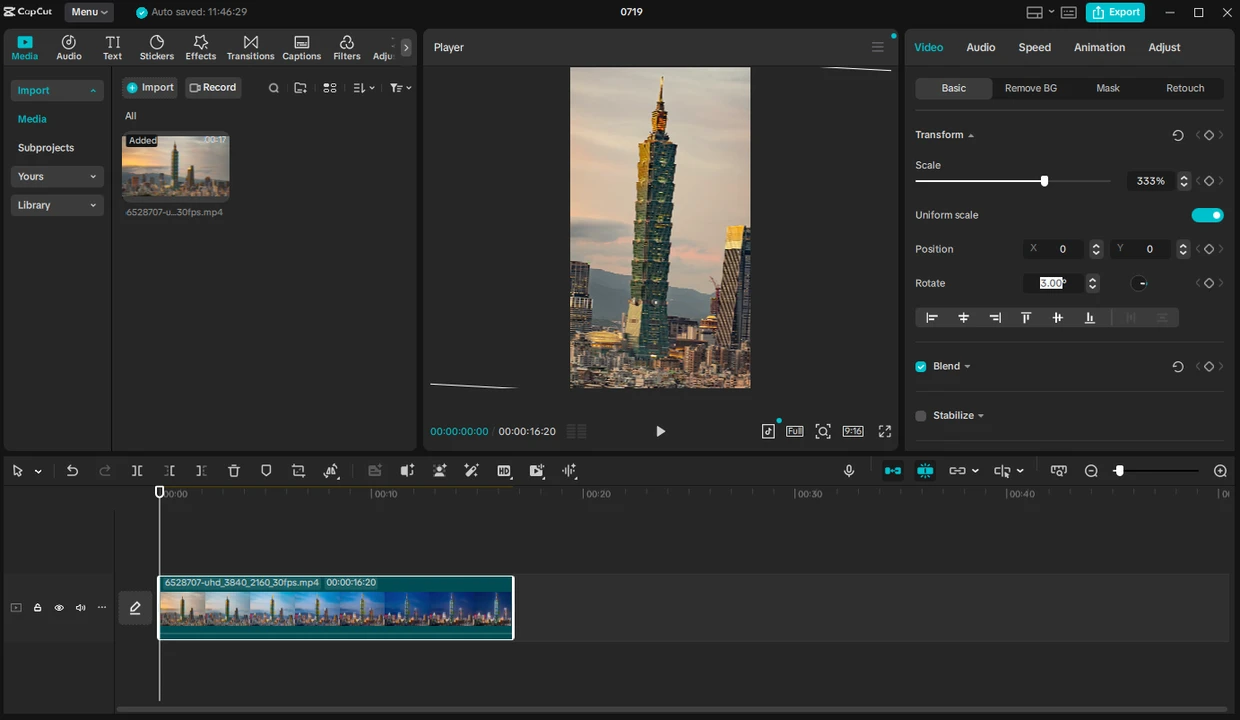Add a Scale keyframe
The image size is (1240, 720).
click(1209, 181)
